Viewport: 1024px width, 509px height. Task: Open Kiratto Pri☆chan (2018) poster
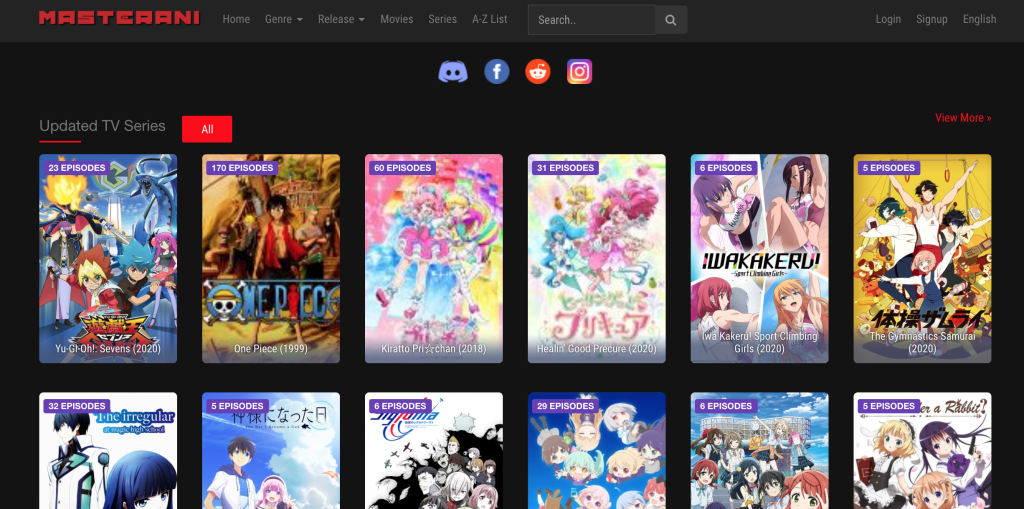(434, 258)
